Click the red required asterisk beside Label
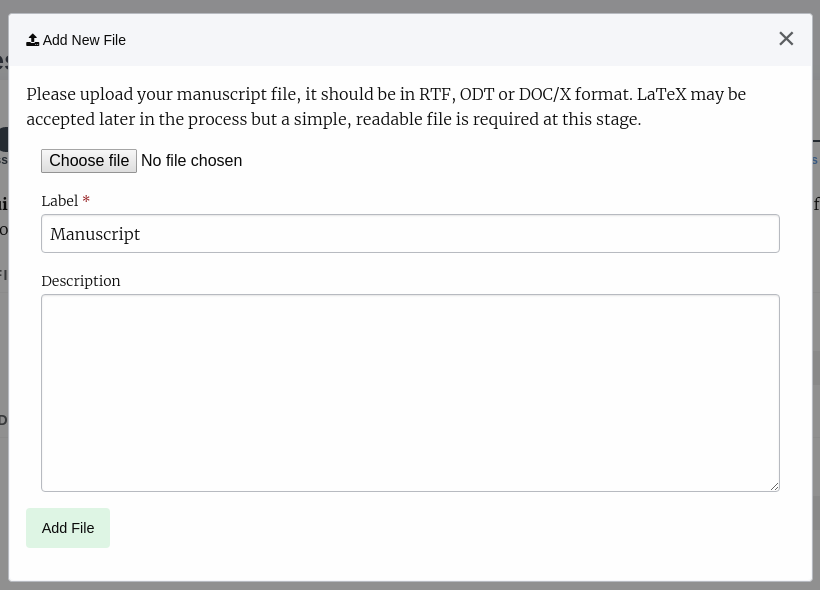 tap(86, 201)
